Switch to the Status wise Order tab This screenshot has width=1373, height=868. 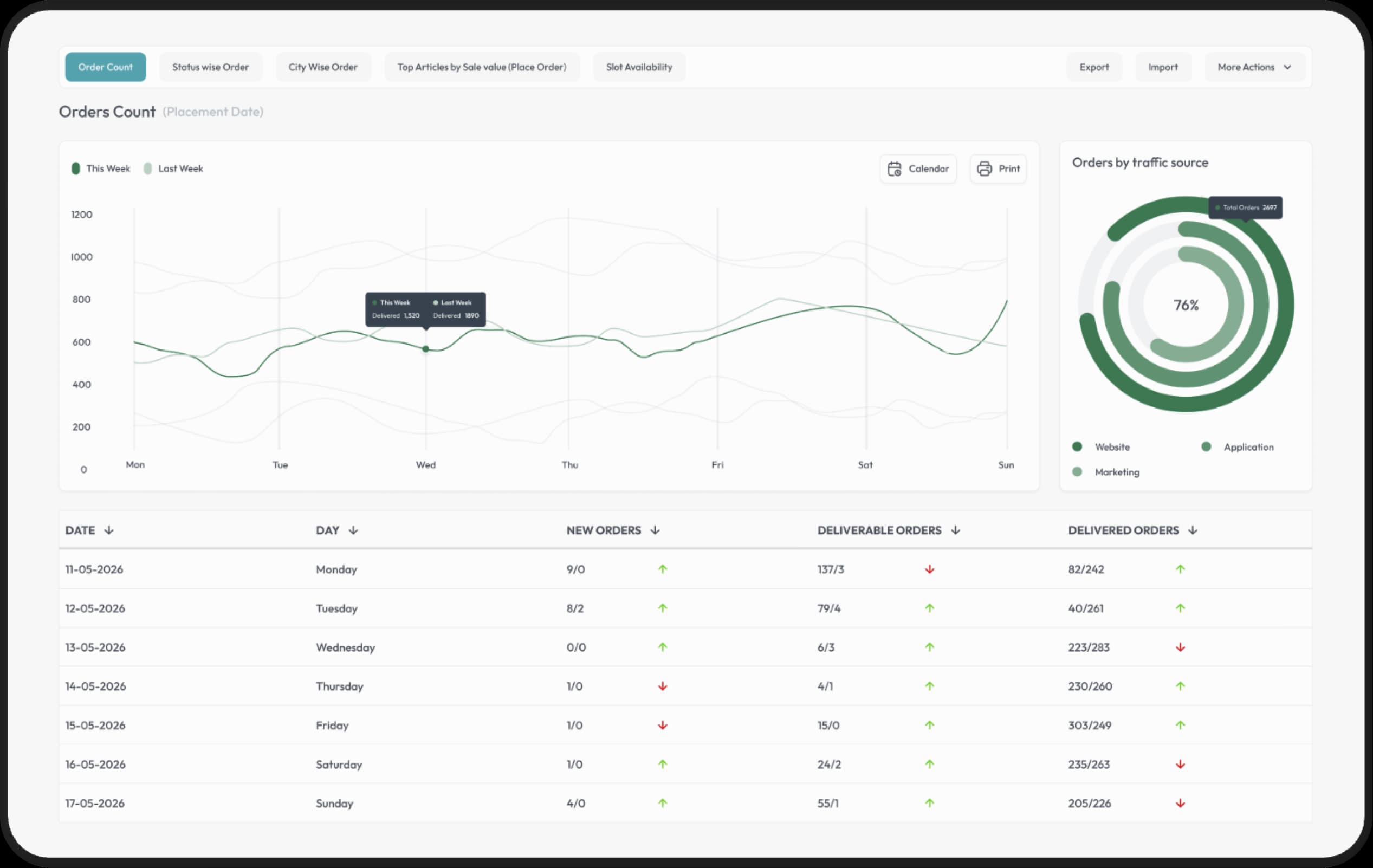(210, 67)
